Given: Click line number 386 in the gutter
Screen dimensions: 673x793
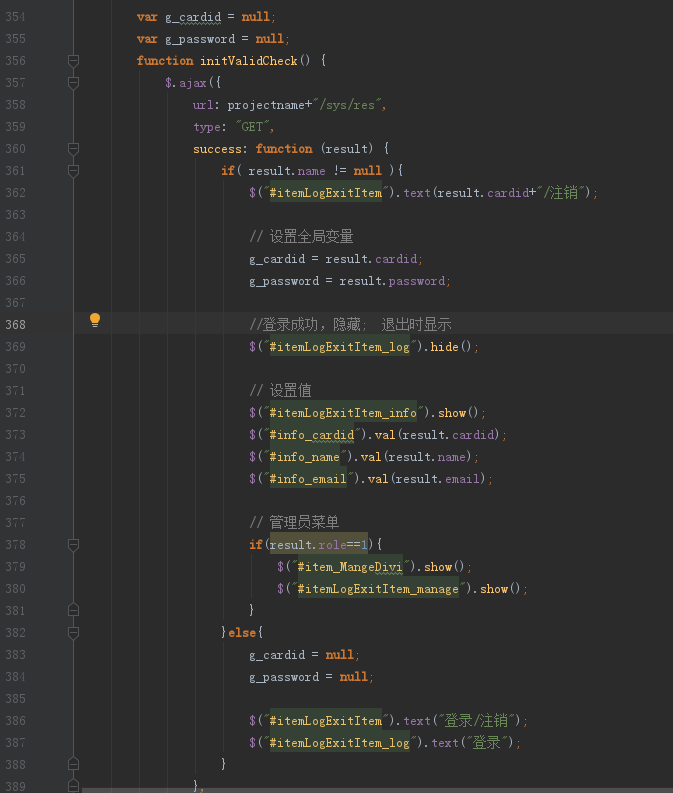Looking at the screenshot, I should (15, 721).
